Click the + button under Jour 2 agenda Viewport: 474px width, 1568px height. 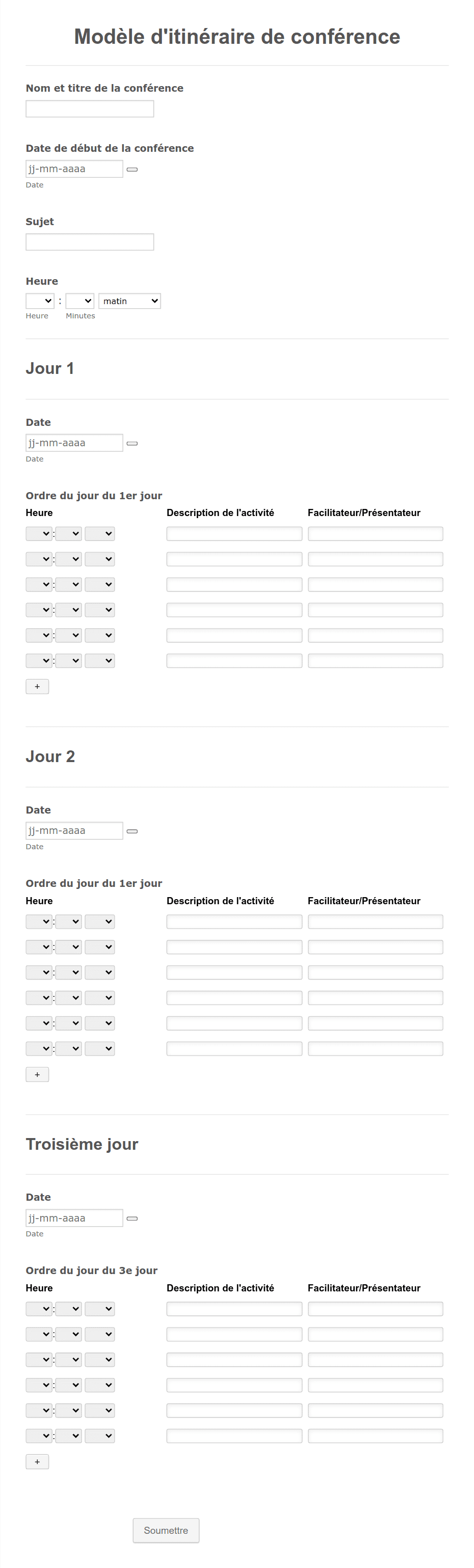tap(37, 1074)
